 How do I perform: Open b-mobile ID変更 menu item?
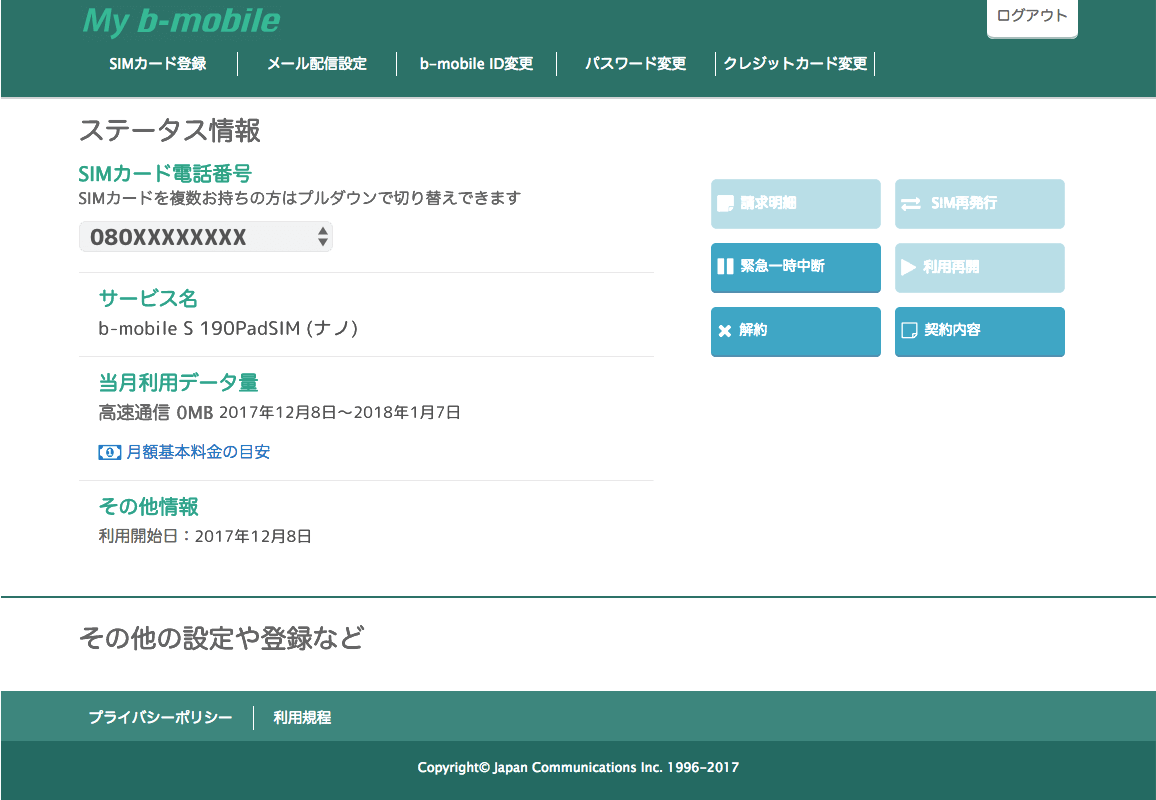(476, 63)
